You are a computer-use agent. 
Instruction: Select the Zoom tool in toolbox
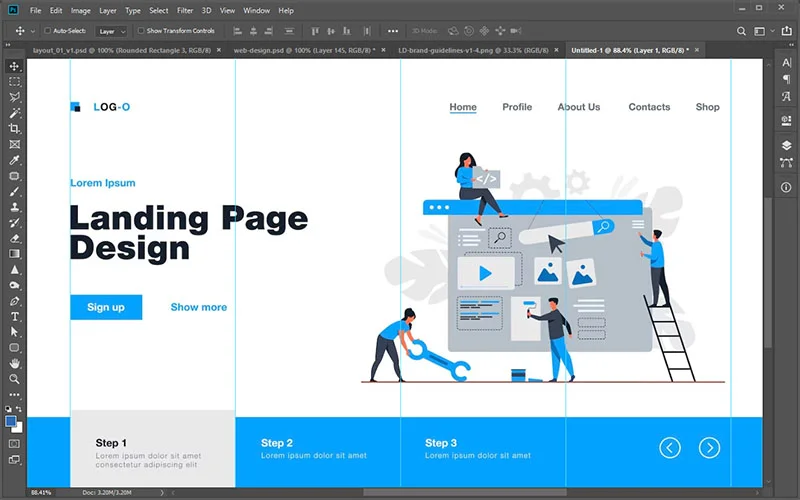coord(14,379)
